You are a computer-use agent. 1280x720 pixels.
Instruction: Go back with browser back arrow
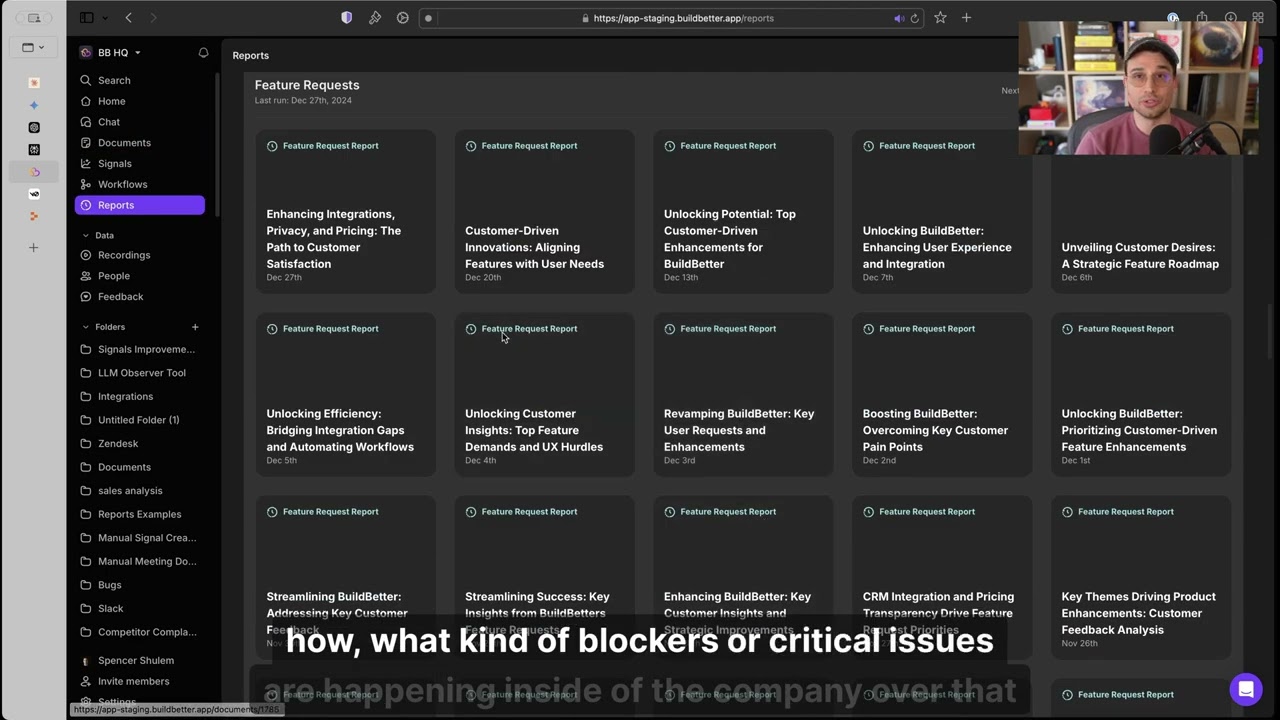[x=128, y=18]
